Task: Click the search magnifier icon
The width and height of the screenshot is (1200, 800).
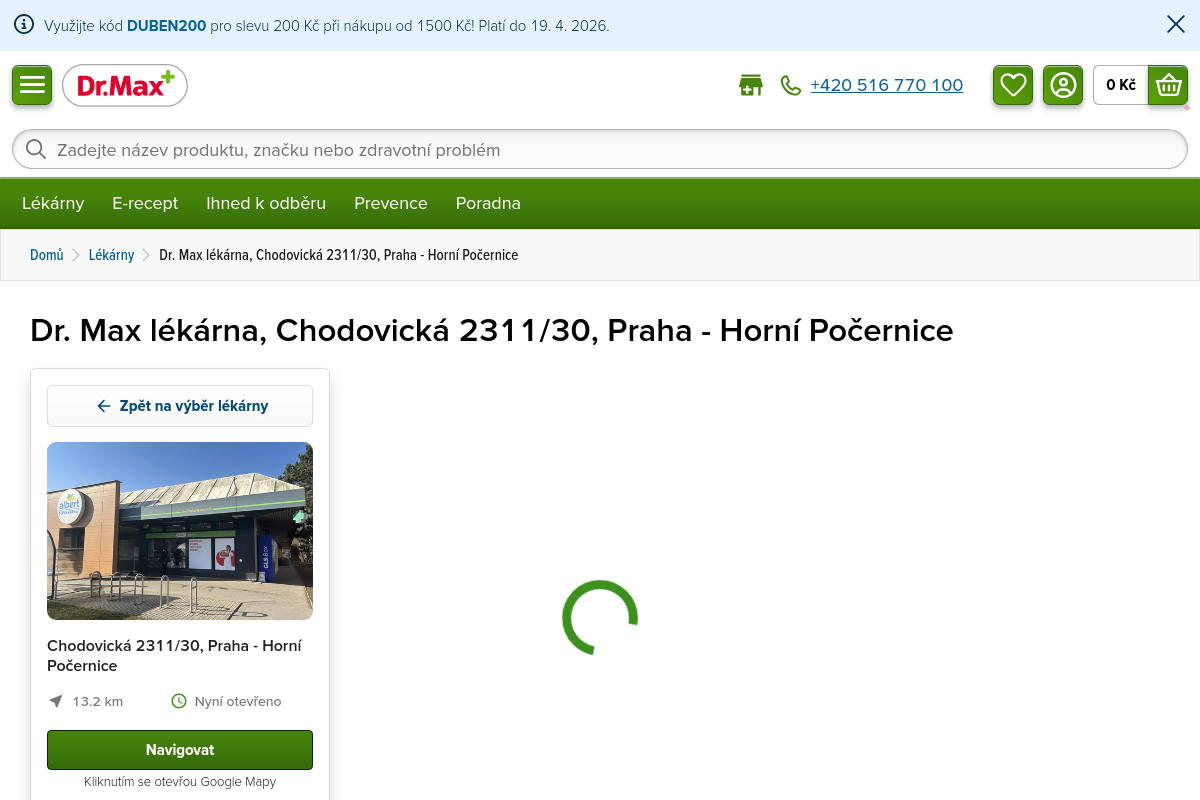Action: pyautogui.click(x=36, y=150)
